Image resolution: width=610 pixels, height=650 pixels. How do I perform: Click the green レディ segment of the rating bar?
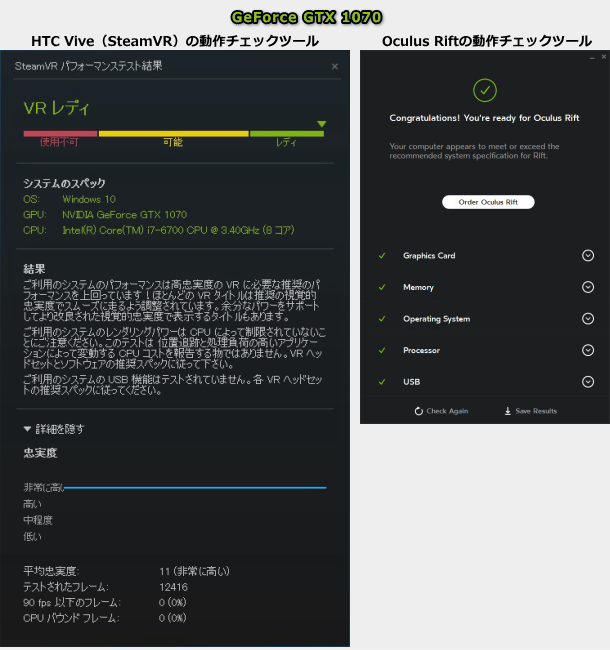click(x=287, y=134)
